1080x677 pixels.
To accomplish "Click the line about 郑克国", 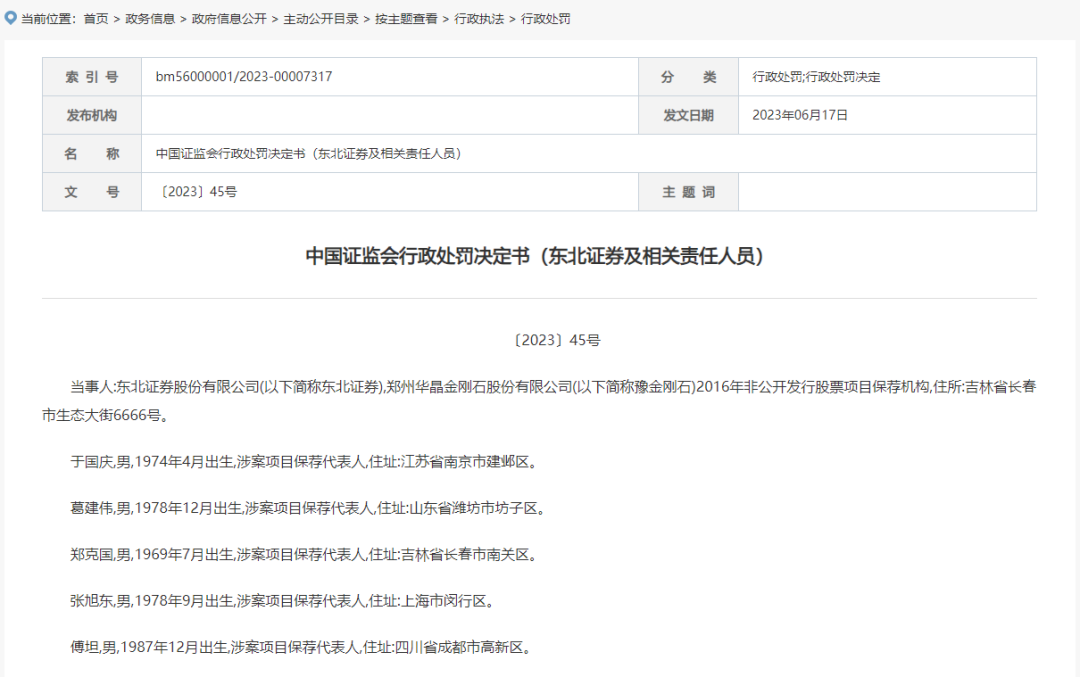I will click(304, 554).
